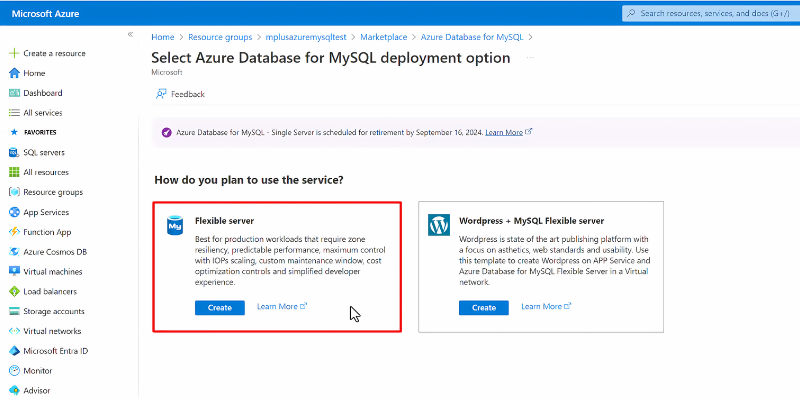Open Learn More link for Wordpress card
Image resolution: width=800 pixels, height=400 pixels.
[x=546, y=307]
